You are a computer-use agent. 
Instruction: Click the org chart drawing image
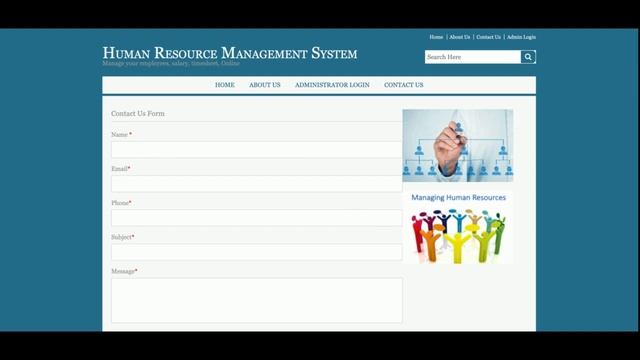tap(458, 145)
